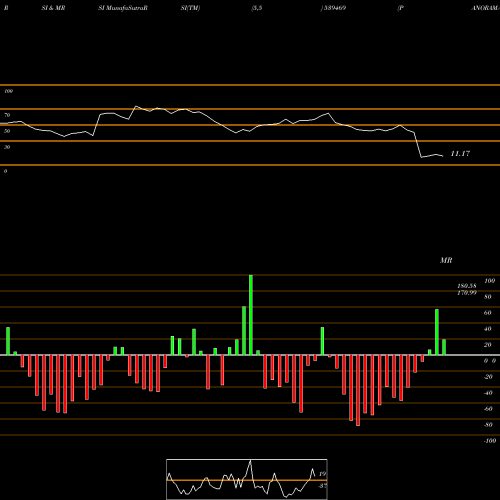Click the MR axis label -40

coord(488,393)
